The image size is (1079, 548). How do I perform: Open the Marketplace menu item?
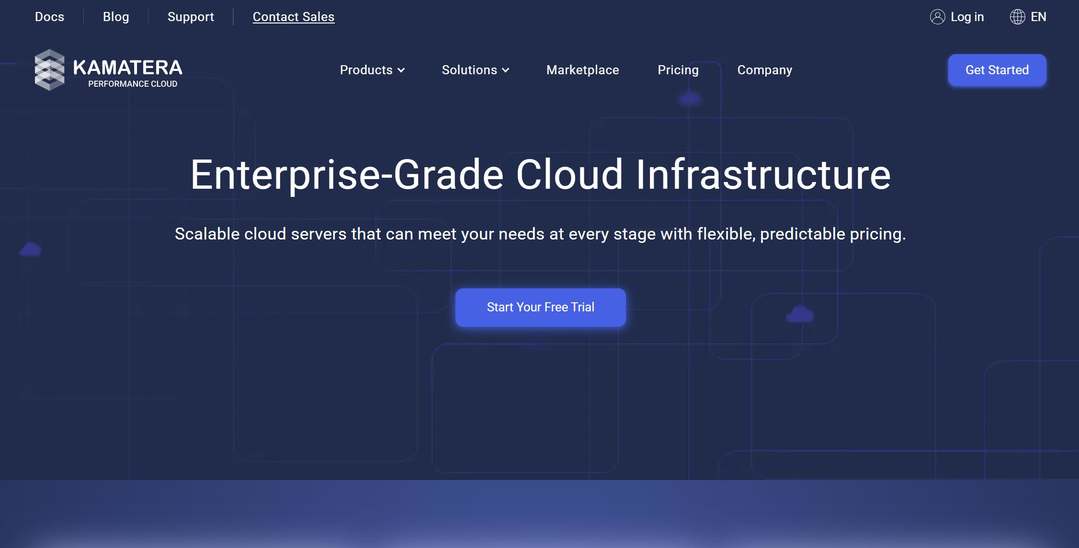coord(582,70)
